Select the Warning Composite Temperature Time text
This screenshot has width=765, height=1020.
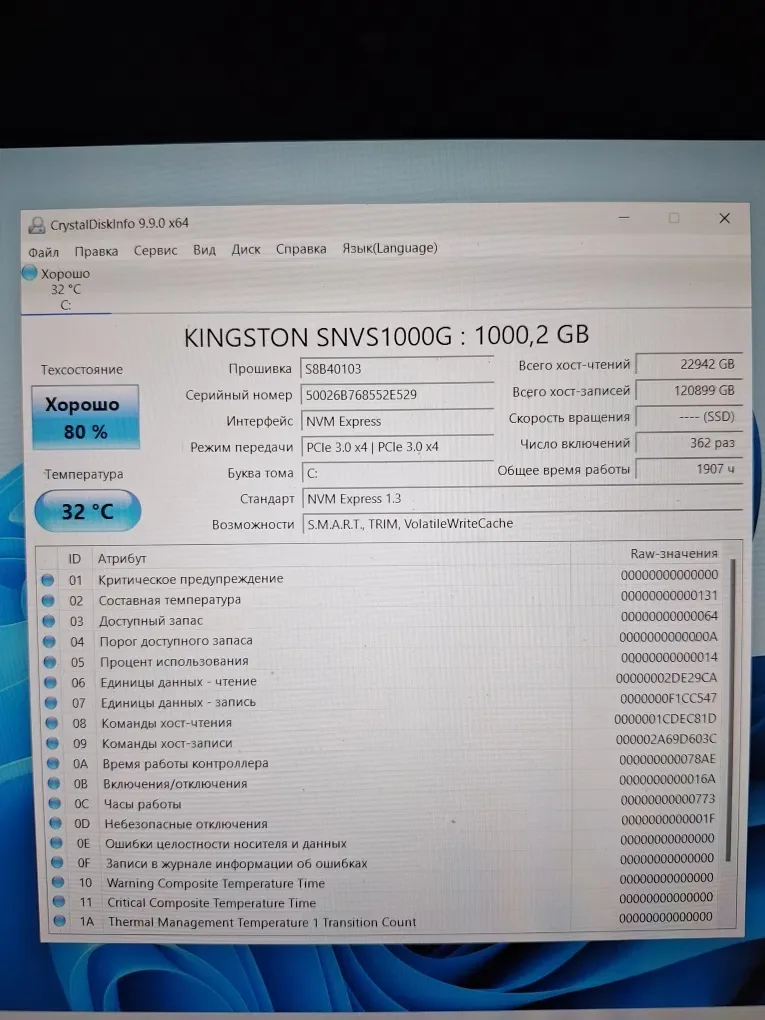216,883
